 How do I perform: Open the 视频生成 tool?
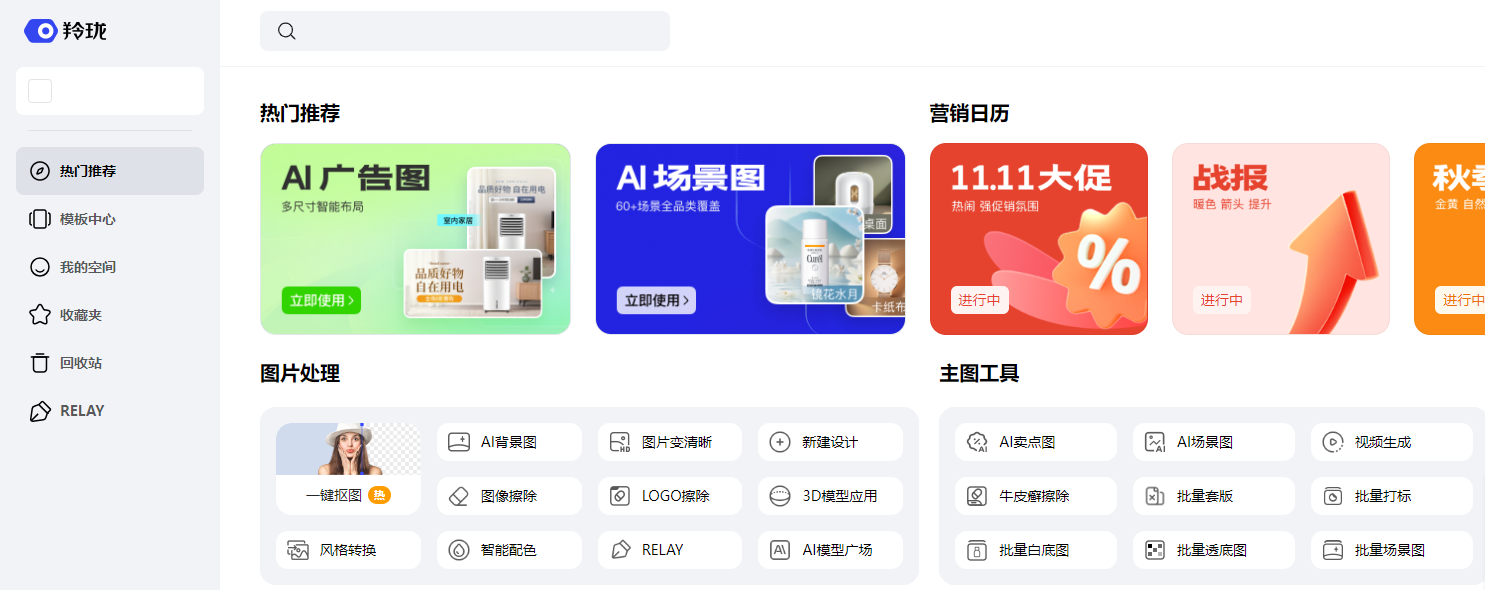click(x=1392, y=442)
